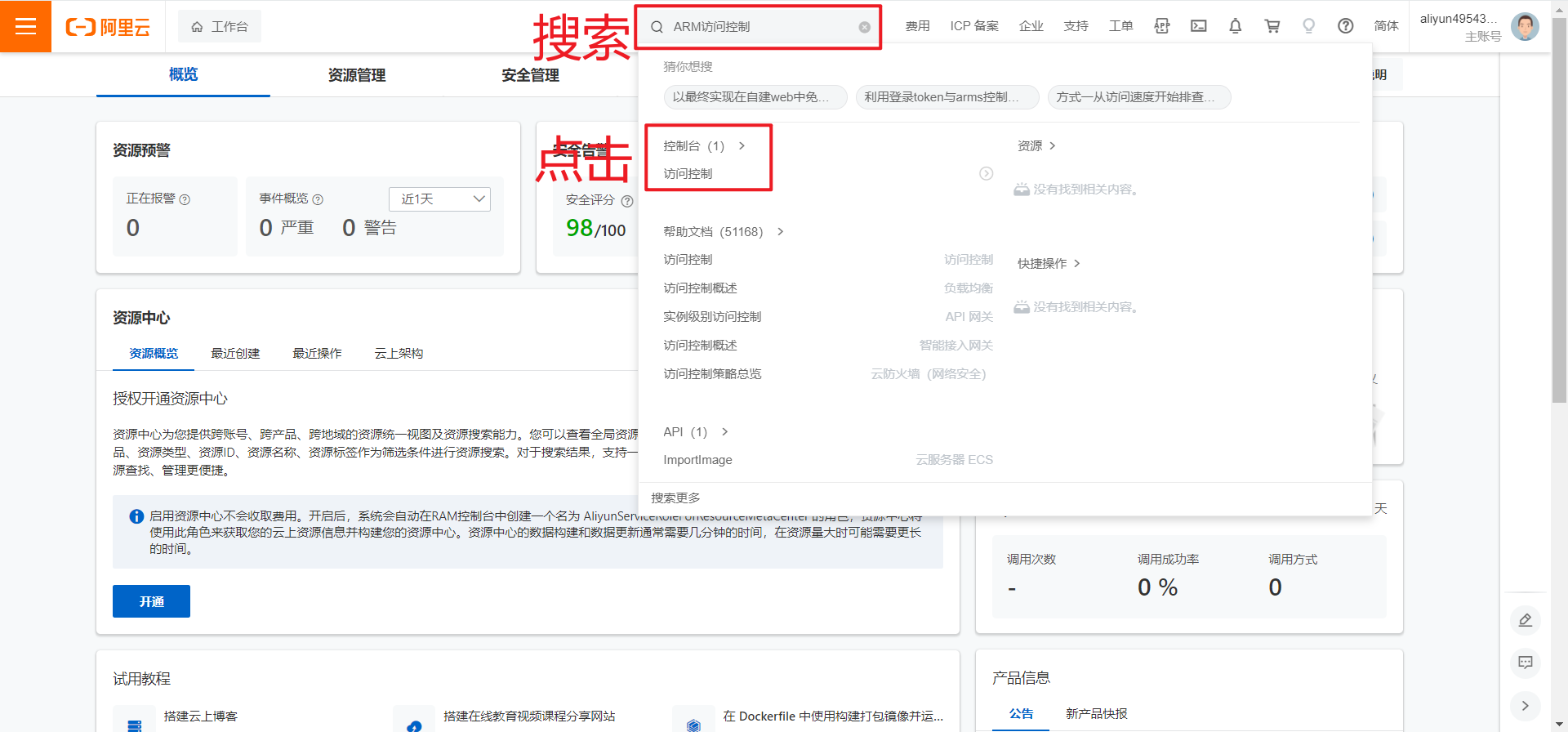Click the blue 开通 button
Screen dimensions: 1568x732
click(x=151, y=601)
